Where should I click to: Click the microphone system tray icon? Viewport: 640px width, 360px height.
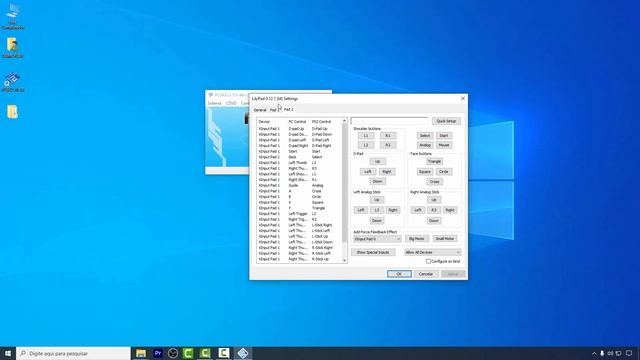(x=602, y=353)
